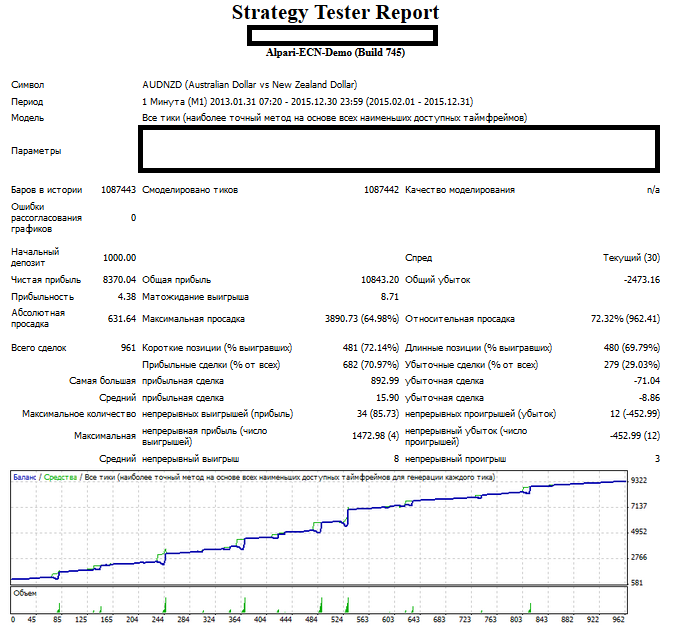Click x-axis trade number 85

tap(57, 620)
